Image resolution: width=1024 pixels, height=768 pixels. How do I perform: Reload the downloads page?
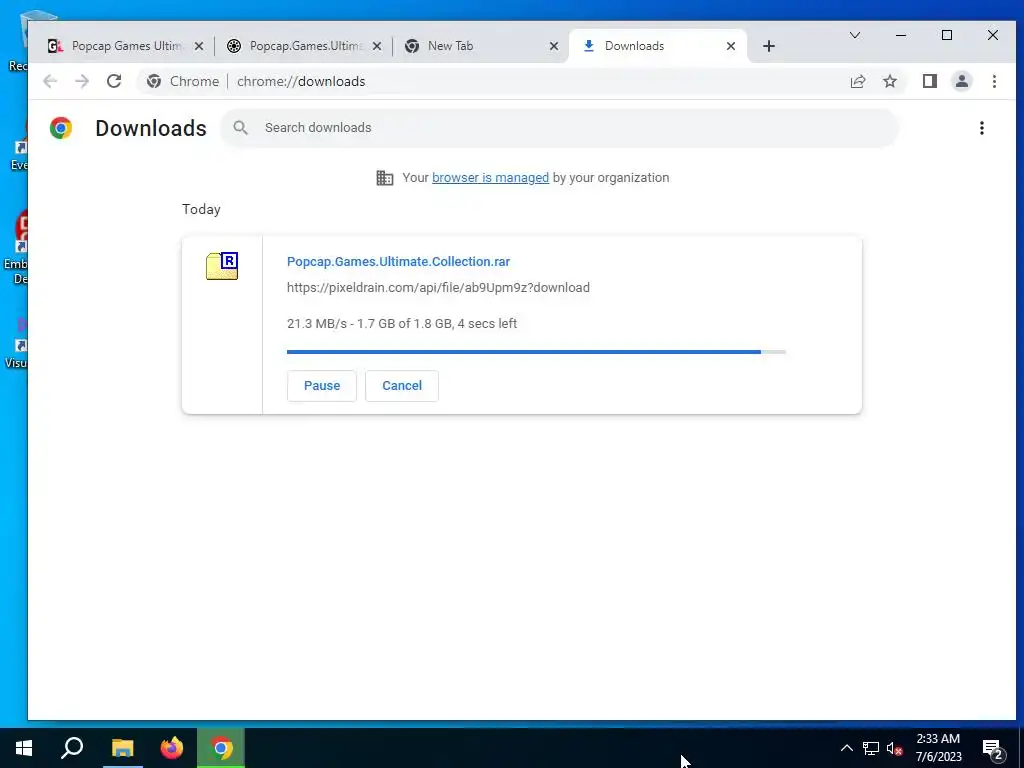(x=114, y=81)
